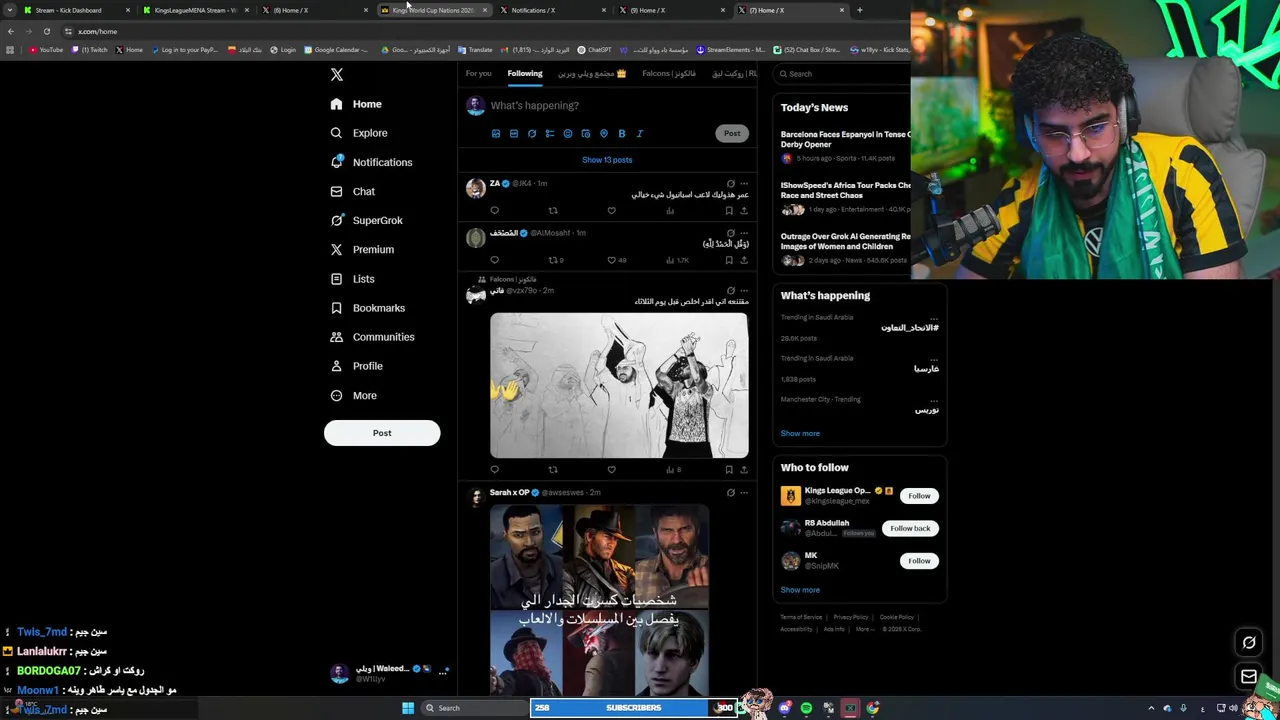Open Discord from taskbar

(x=785, y=708)
